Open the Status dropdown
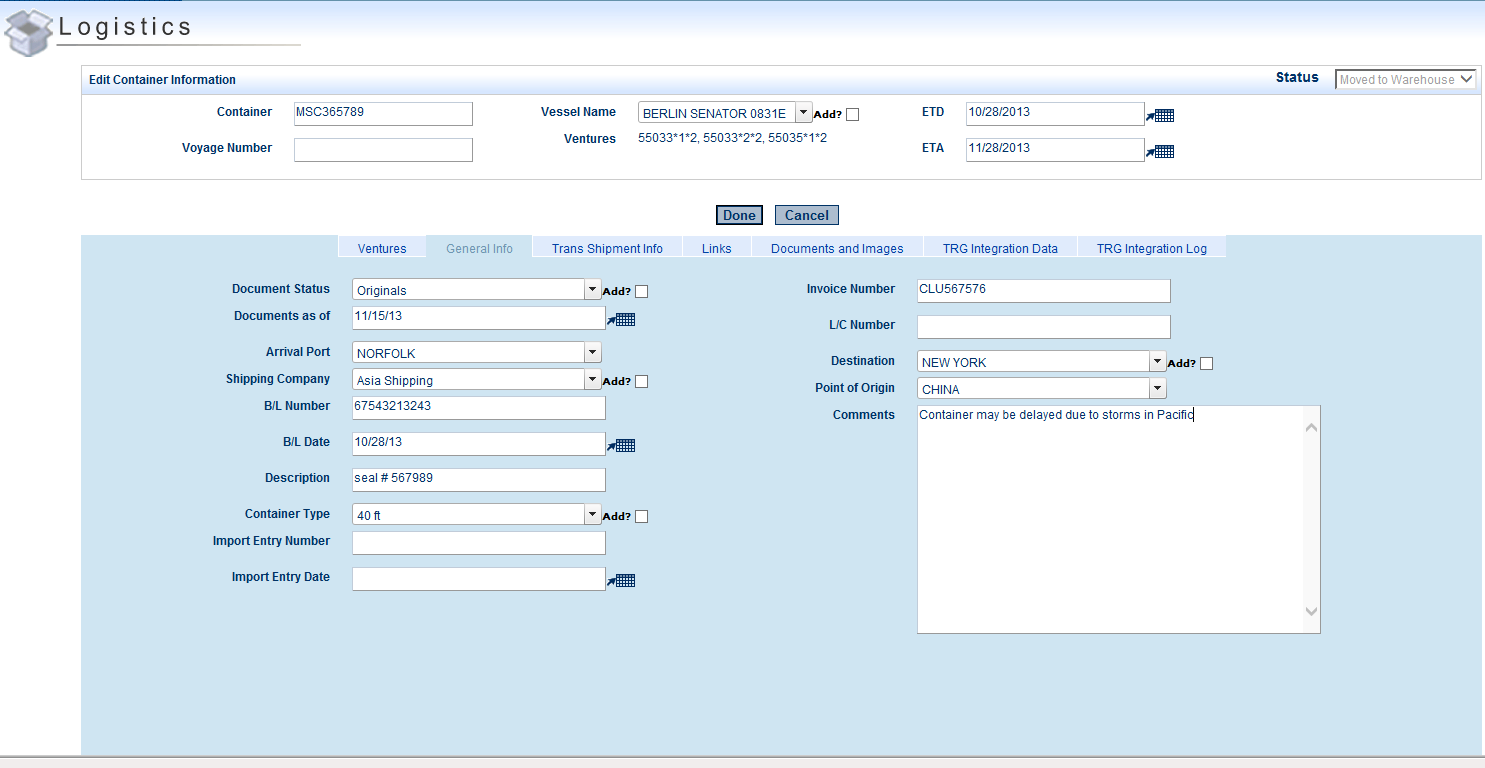Screen dimensions: 1485x768 [x=1406, y=79]
